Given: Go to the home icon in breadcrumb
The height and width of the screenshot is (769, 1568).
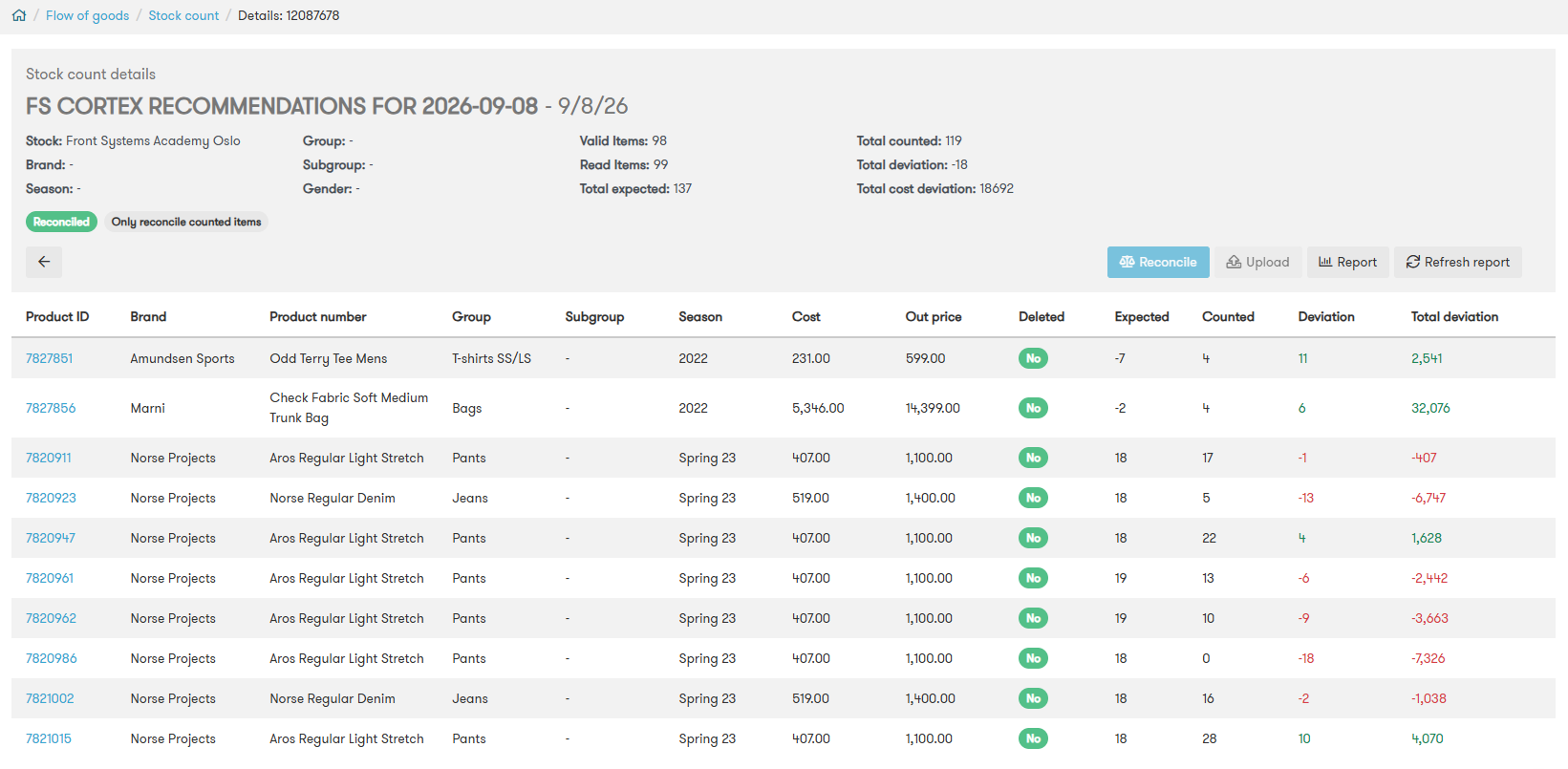Looking at the screenshot, I should (19, 15).
